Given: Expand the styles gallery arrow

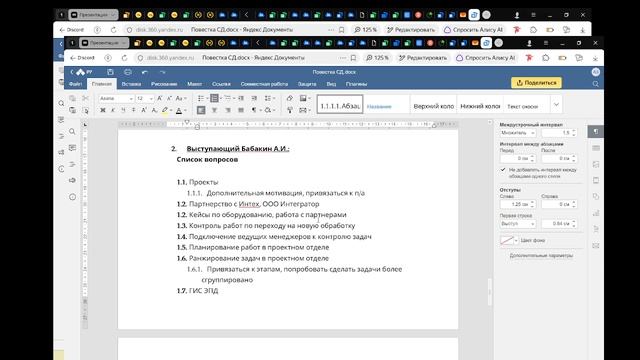Looking at the screenshot, I should [556, 105].
